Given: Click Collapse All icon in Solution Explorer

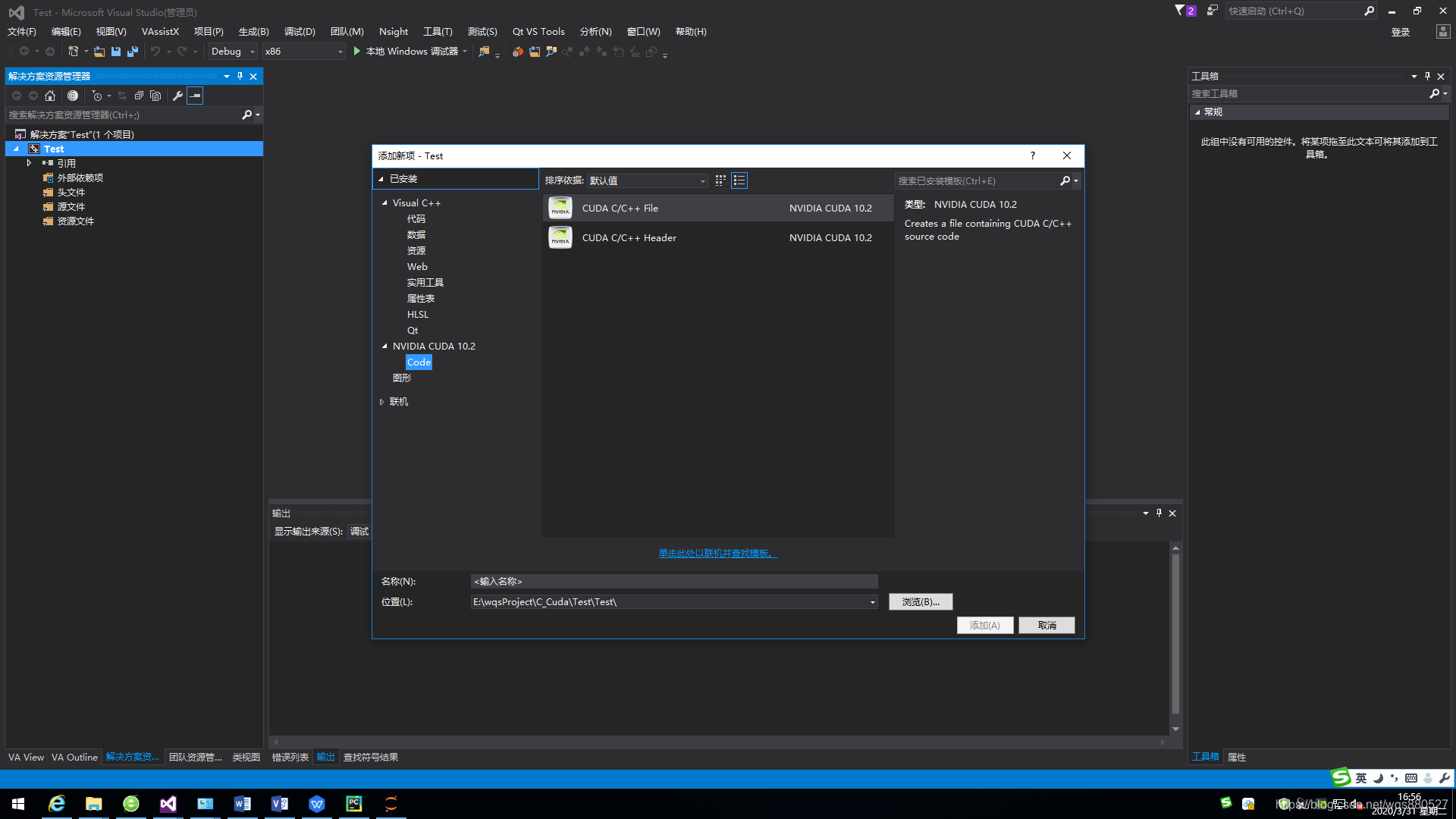Looking at the screenshot, I should point(139,96).
